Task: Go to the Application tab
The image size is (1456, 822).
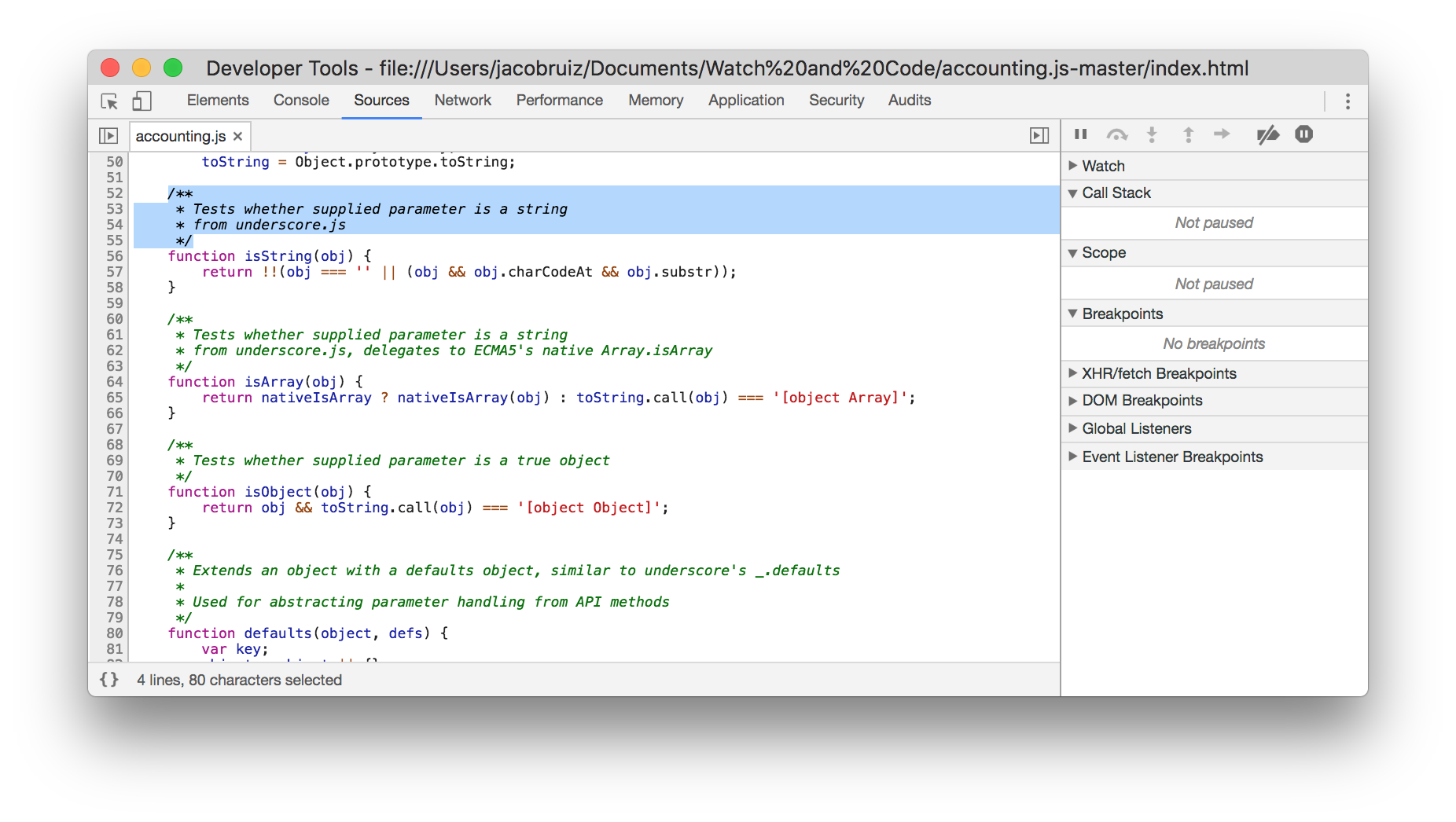Action: point(746,101)
